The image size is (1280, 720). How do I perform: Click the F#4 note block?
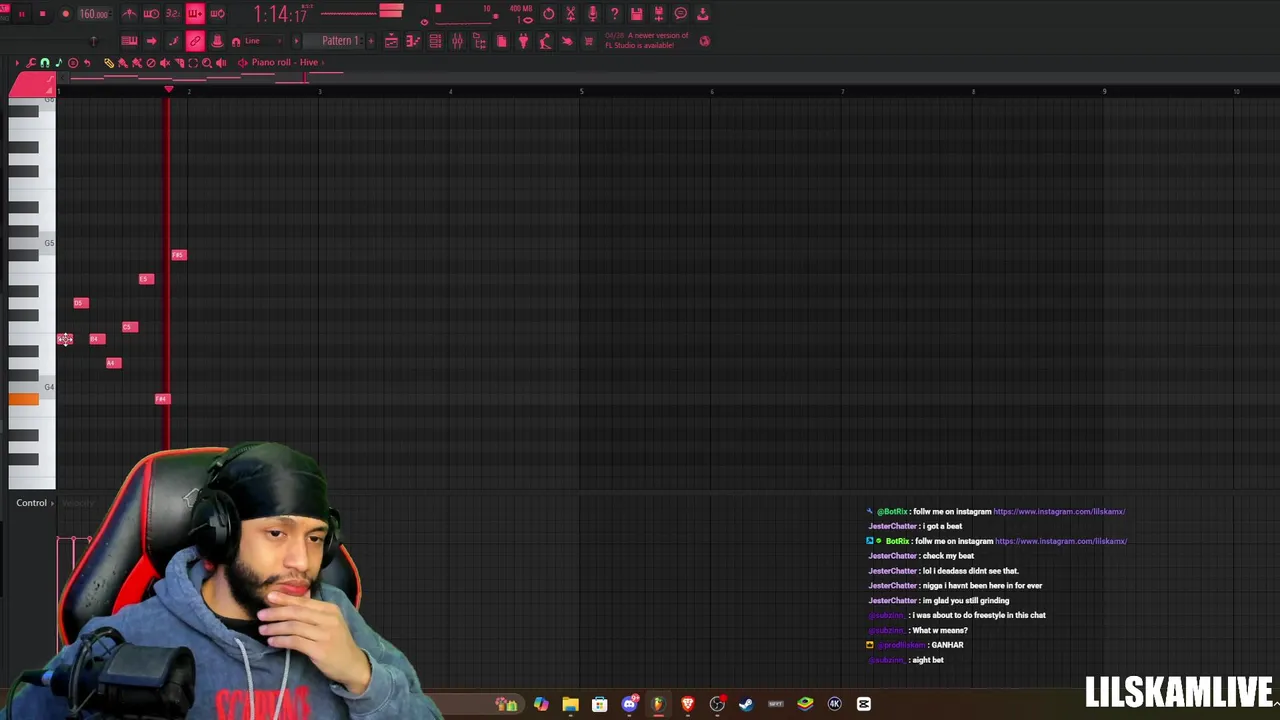point(162,399)
